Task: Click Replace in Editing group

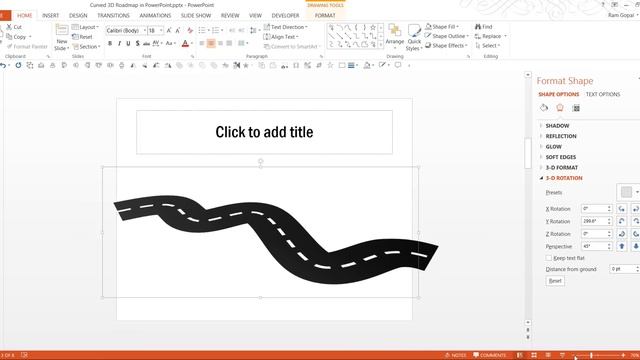Action: point(491,36)
